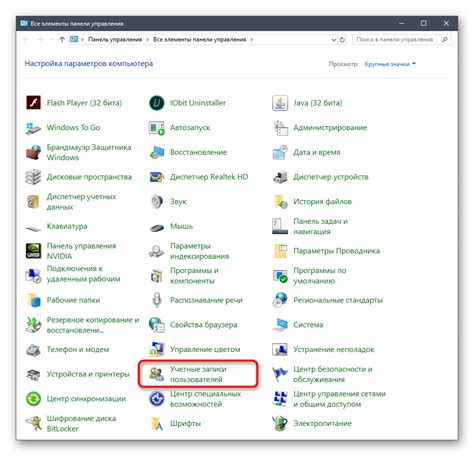Click the Учетные записи пользователей icon
Image resolution: width=474 pixels, height=456 pixels.
pos(156,374)
